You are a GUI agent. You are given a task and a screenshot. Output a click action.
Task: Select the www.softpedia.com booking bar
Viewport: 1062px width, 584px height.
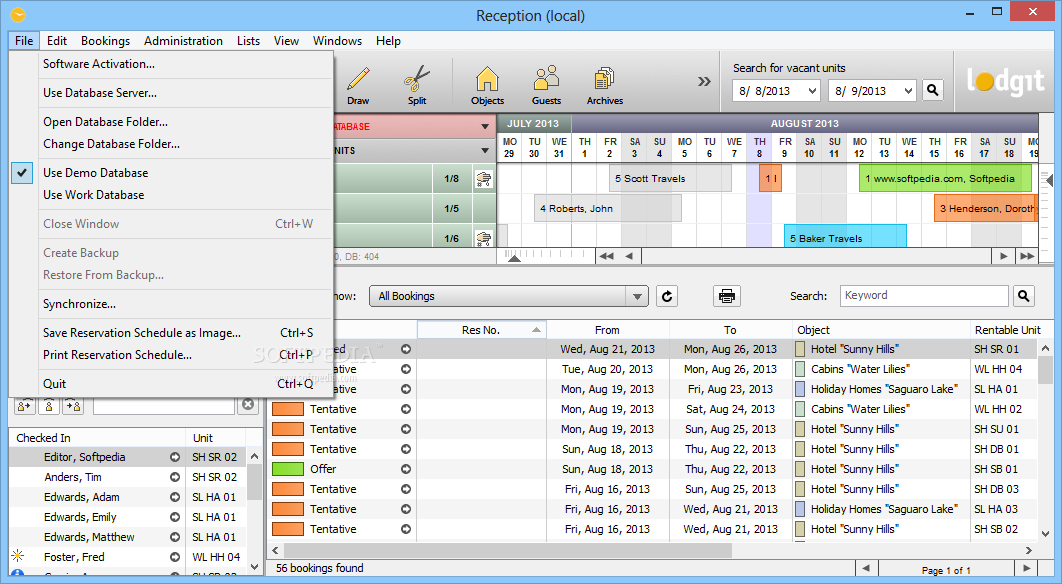click(x=945, y=179)
